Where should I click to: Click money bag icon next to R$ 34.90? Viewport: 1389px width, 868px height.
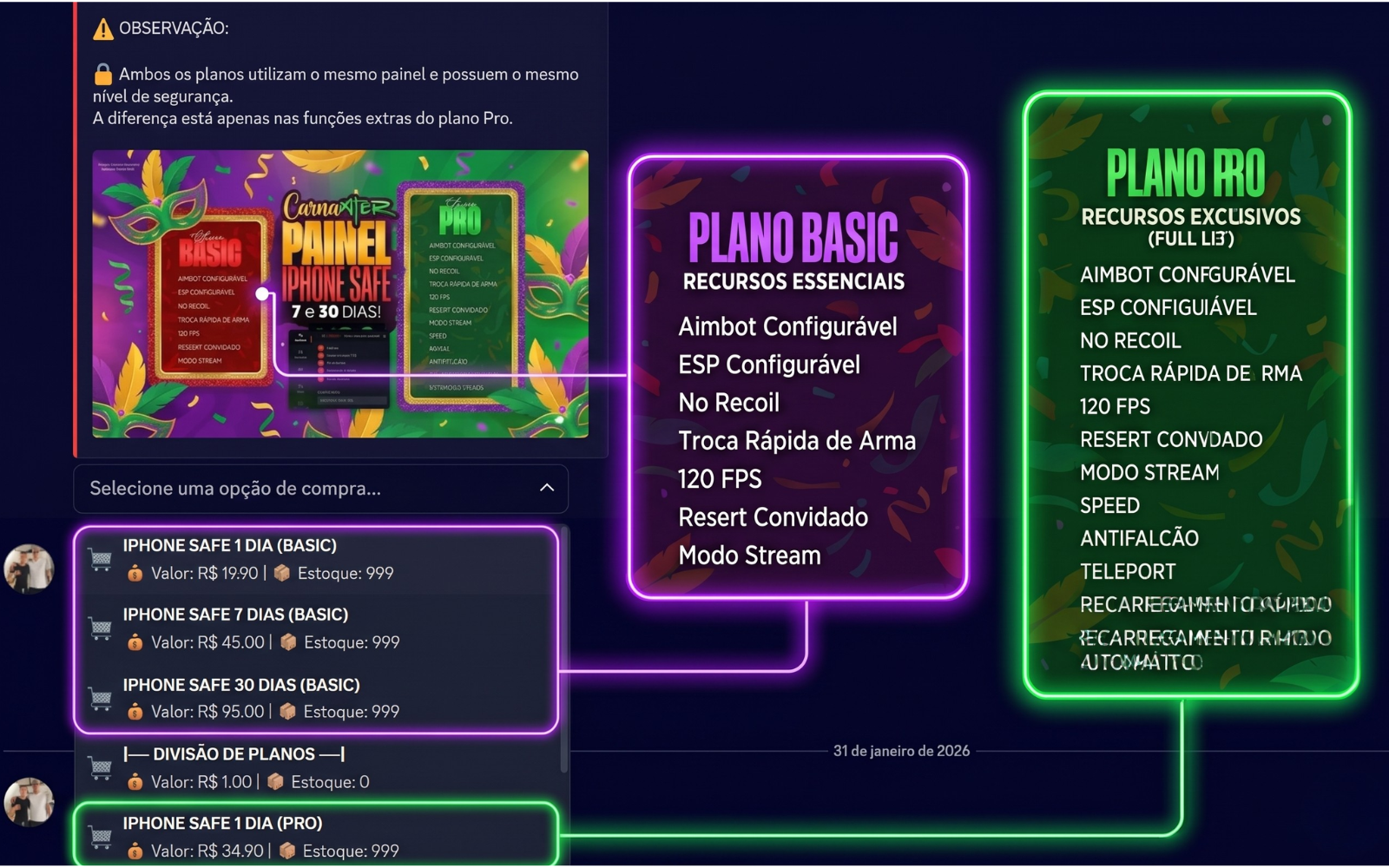click(135, 851)
